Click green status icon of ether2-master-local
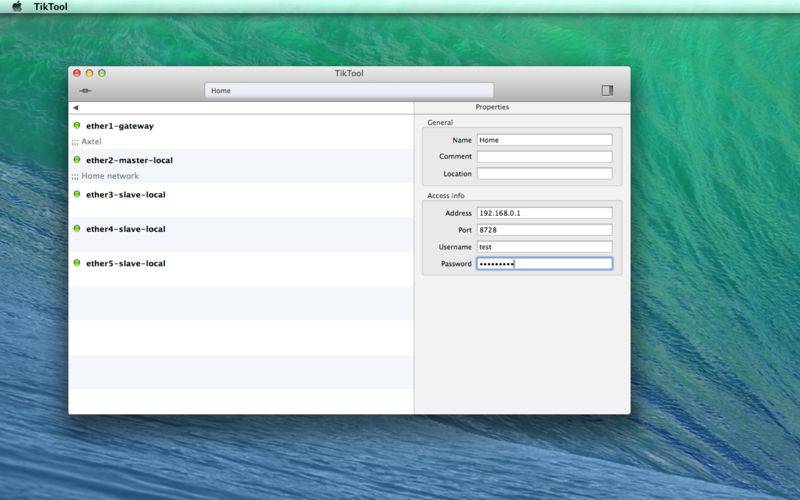Screen dimensions: 800x500 (x=77, y=160)
